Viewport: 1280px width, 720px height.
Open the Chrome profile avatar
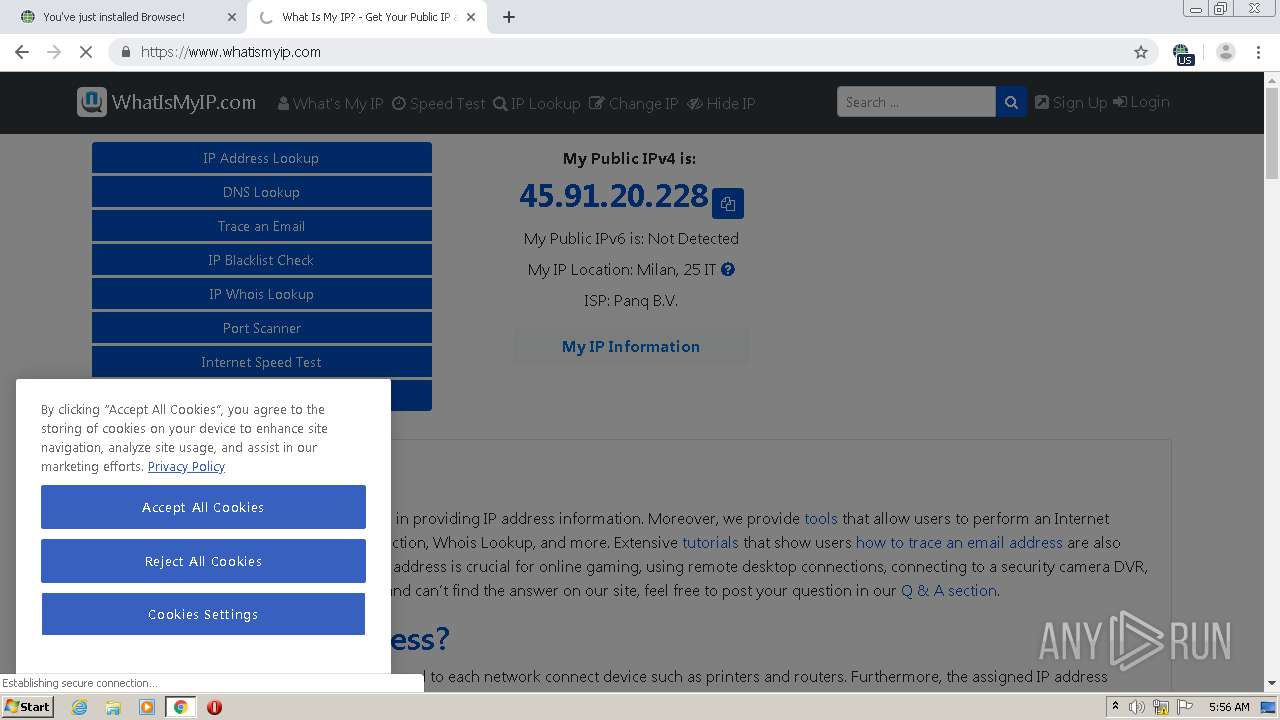click(1226, 52)
